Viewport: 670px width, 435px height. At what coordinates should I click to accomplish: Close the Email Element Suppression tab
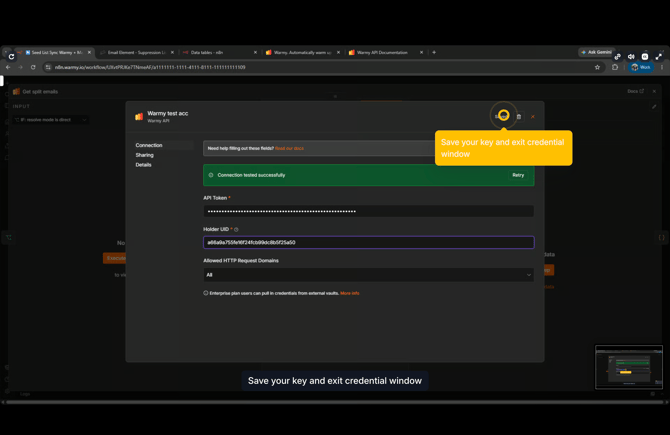click(172, 52)
